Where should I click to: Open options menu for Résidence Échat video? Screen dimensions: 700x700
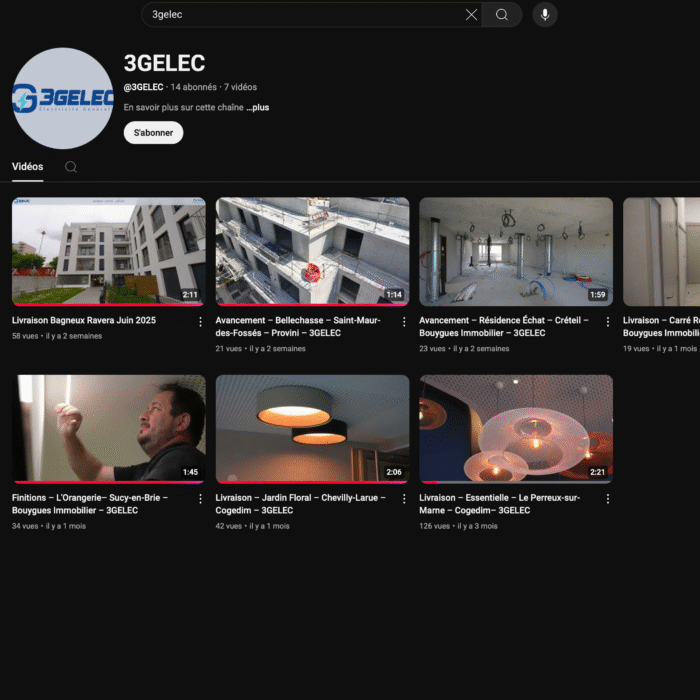607,322
